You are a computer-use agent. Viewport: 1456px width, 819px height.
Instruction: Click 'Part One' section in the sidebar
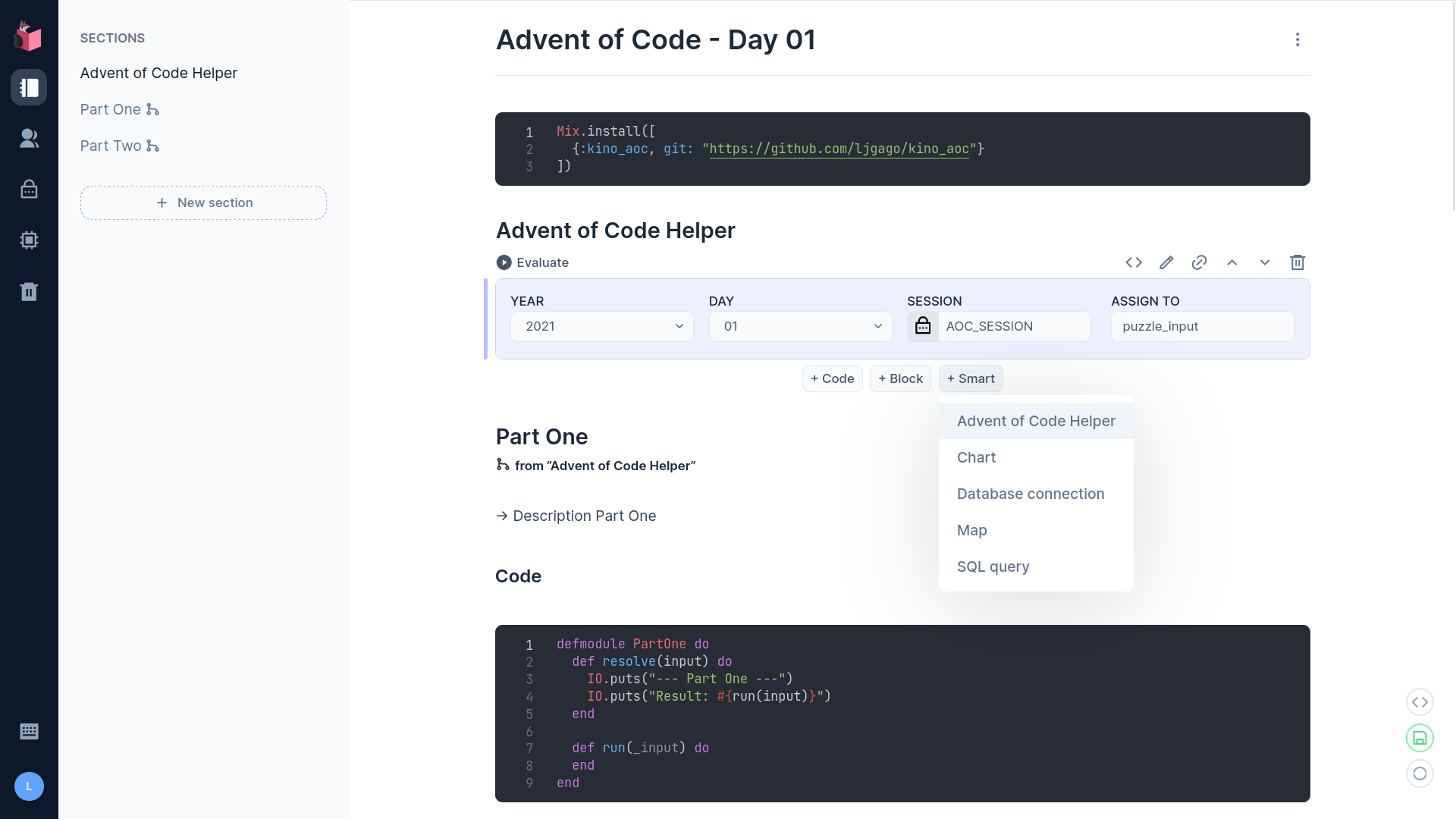(x=110, y=109)
